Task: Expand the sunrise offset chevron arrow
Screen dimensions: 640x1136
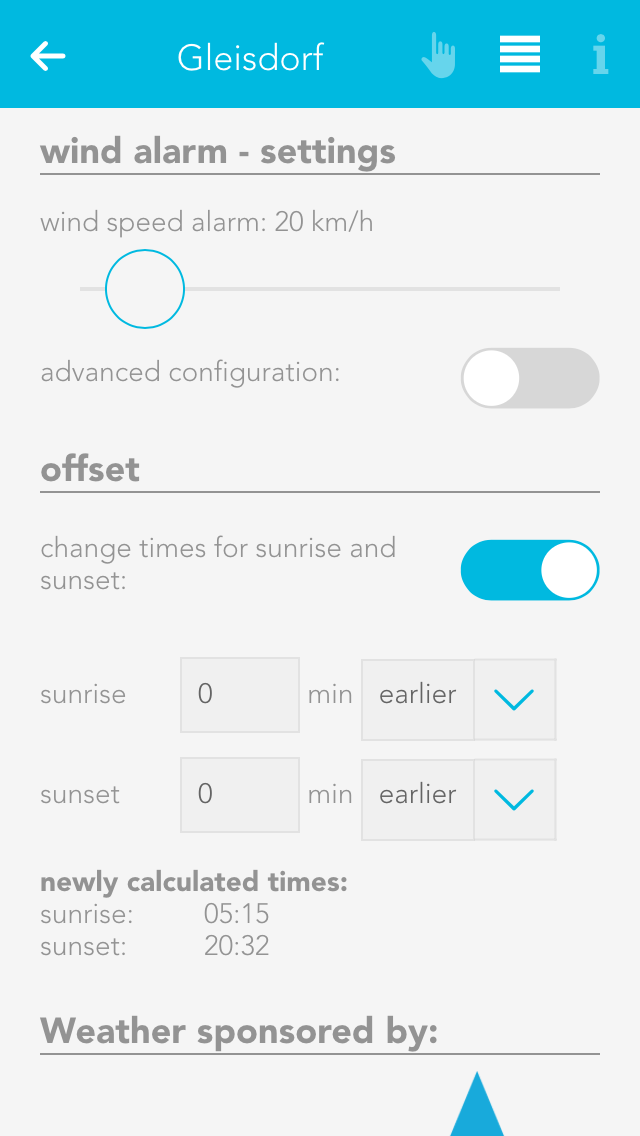Action: coord(514,698)
